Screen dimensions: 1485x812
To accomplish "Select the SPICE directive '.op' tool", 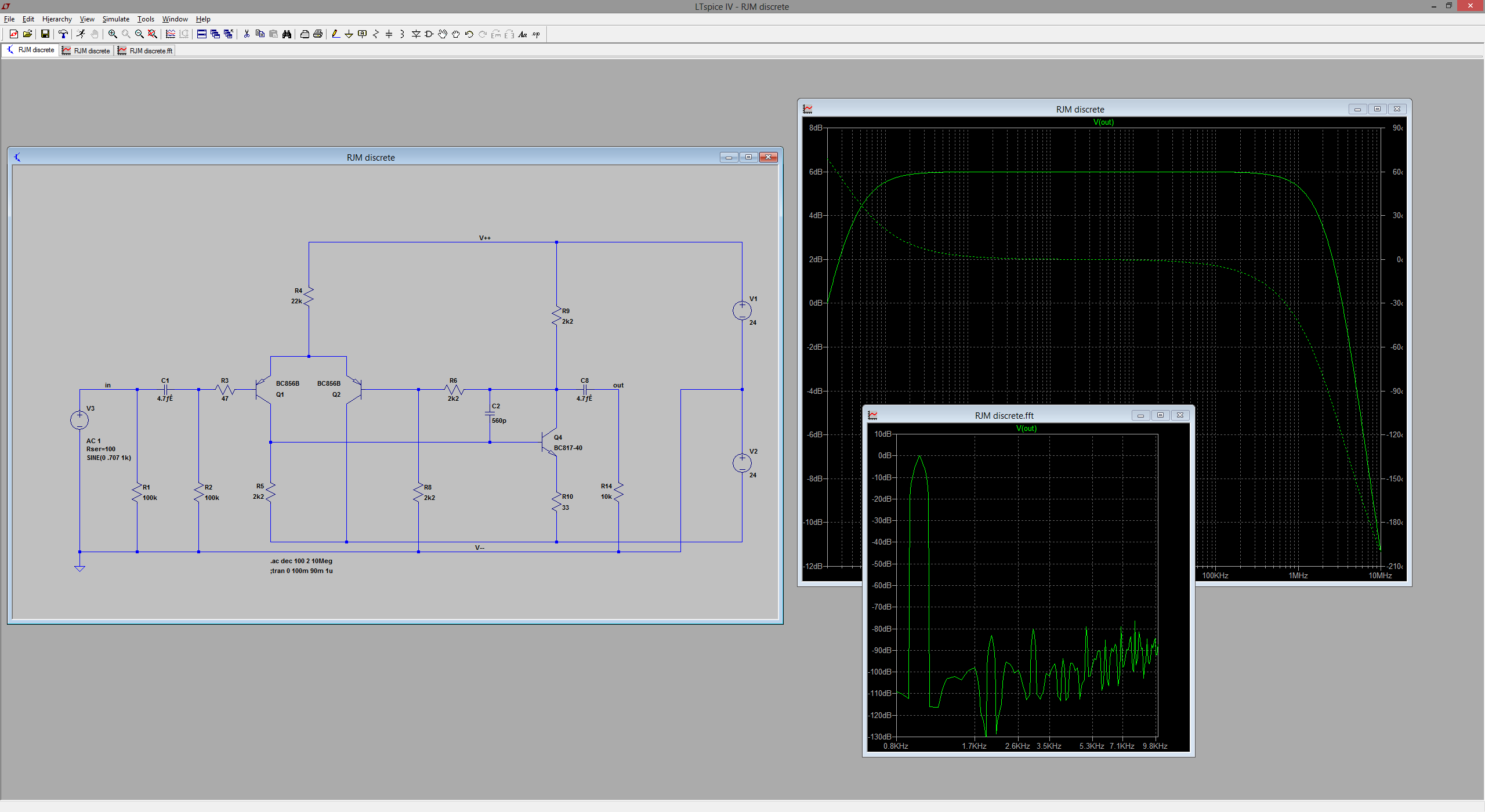I will (x=536, y=34).
